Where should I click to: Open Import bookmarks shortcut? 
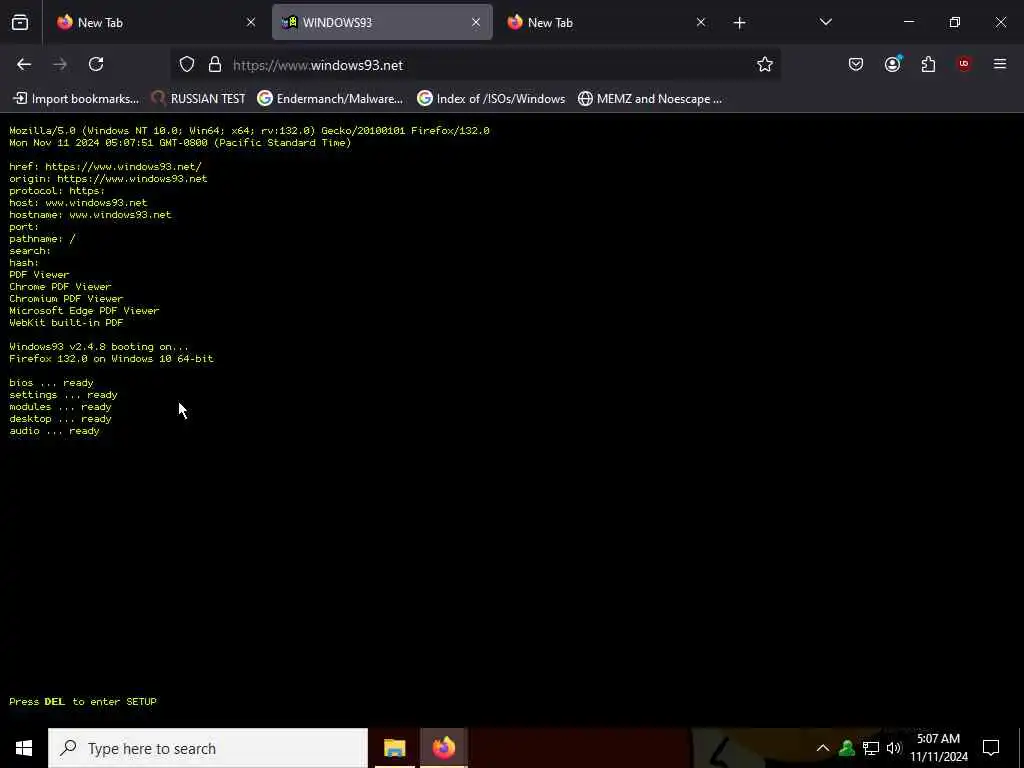pos(76,99)
